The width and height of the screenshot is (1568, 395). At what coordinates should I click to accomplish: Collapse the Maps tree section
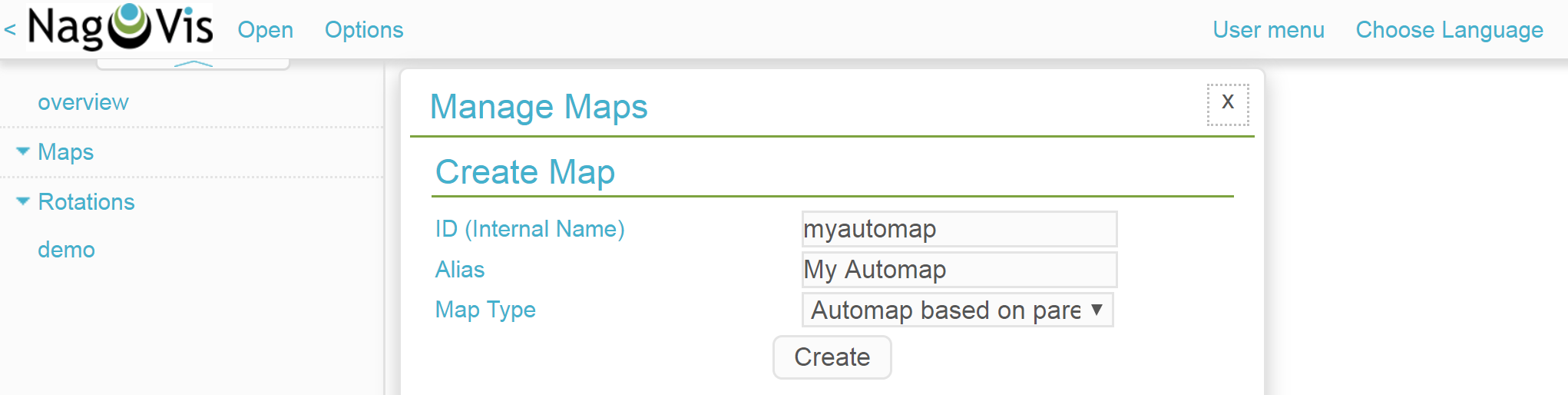[x=23, y=151]
